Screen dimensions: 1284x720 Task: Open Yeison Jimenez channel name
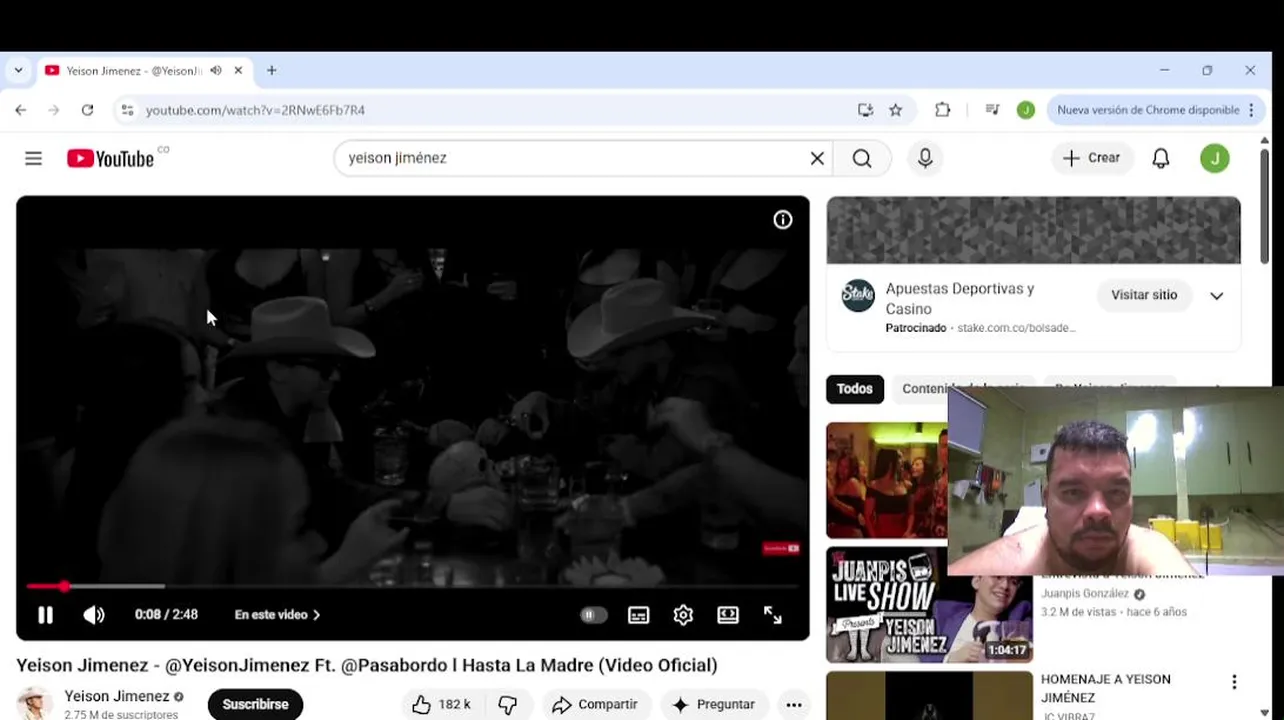[117, 696]
